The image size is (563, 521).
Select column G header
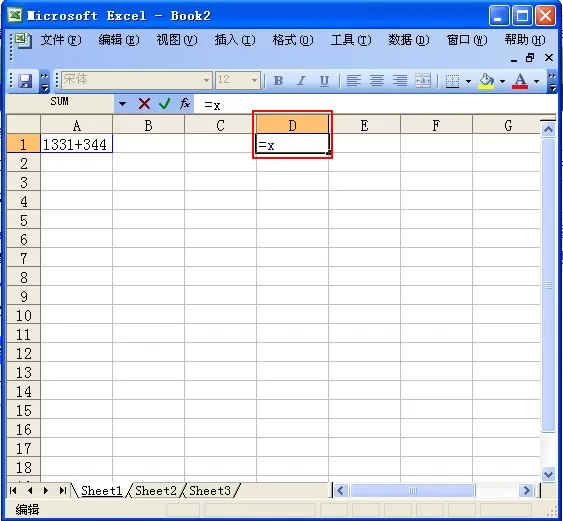tap(507, 125)
